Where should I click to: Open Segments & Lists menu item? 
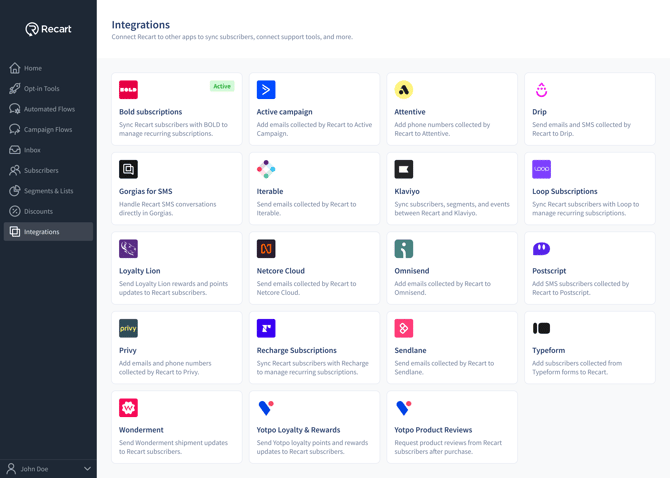point(48,191)
